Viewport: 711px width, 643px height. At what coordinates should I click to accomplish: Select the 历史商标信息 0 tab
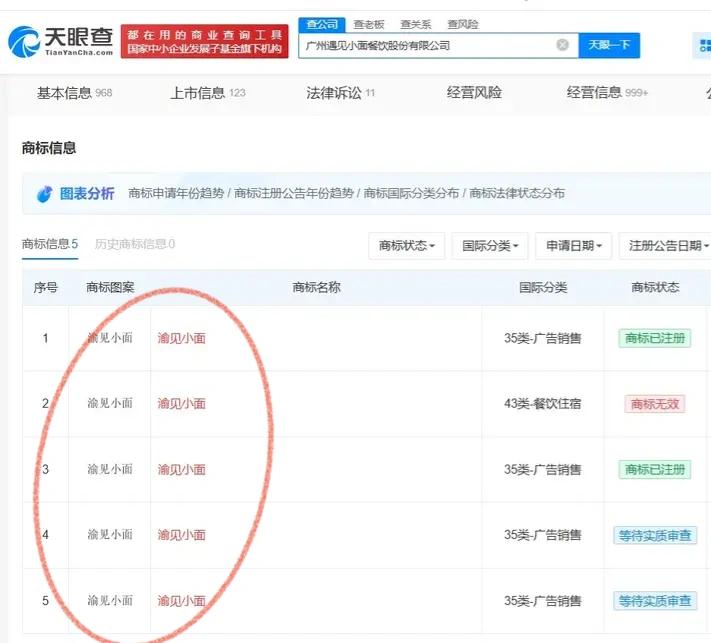[135, 244]
